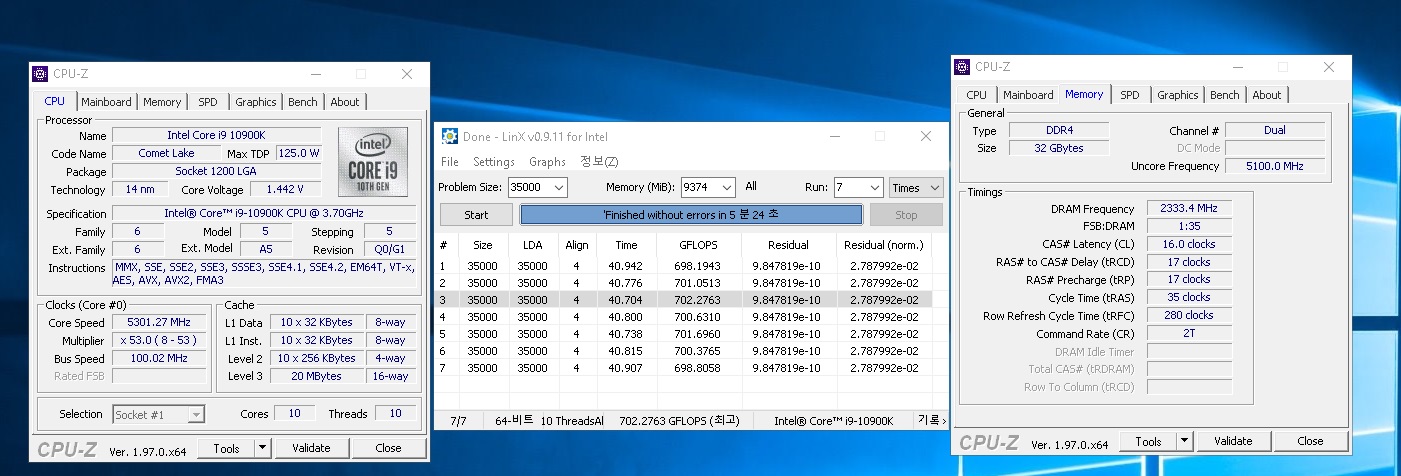The width and height of the screenshot is (1401, 476).
Task: Open SPD tab in right CPU-Z window
Action: [1130, 95]
